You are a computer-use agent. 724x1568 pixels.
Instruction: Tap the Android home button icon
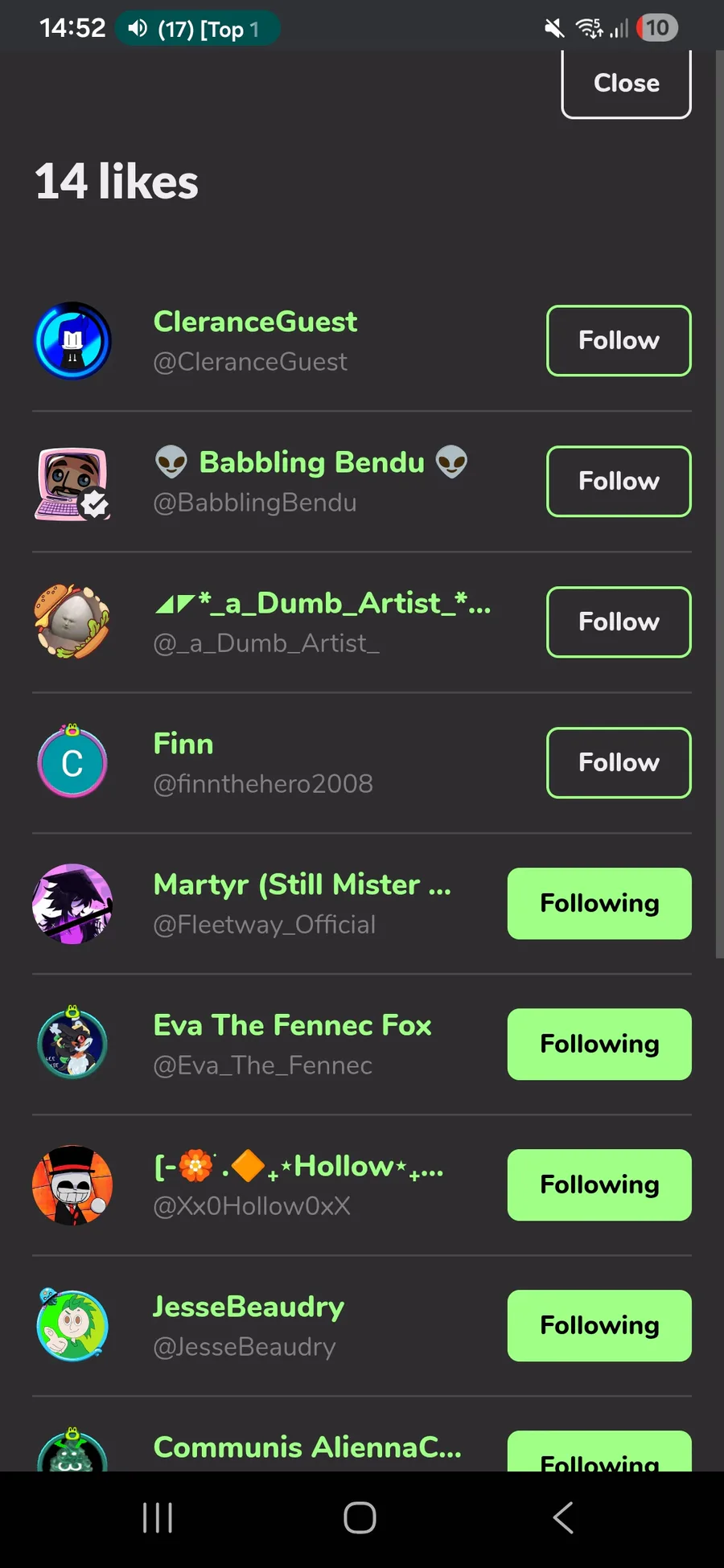tap(360, 1518)
